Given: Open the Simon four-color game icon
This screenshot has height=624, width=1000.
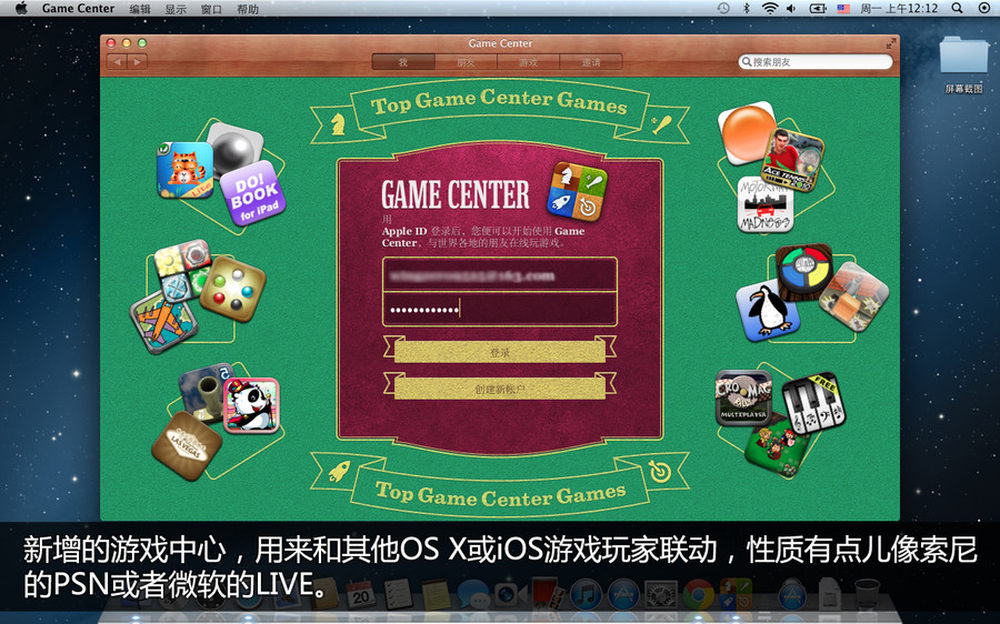Looking at the screenshot, I should tap(804, 272).
